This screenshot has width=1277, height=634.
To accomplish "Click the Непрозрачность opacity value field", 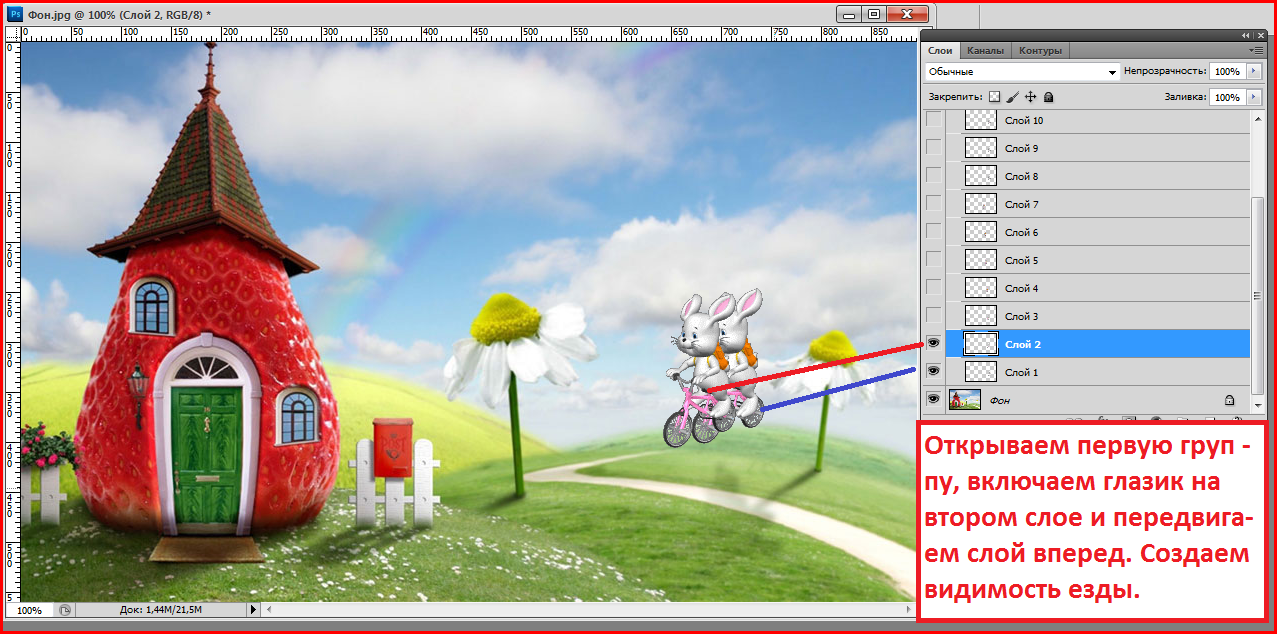I will click(1227, 72).
